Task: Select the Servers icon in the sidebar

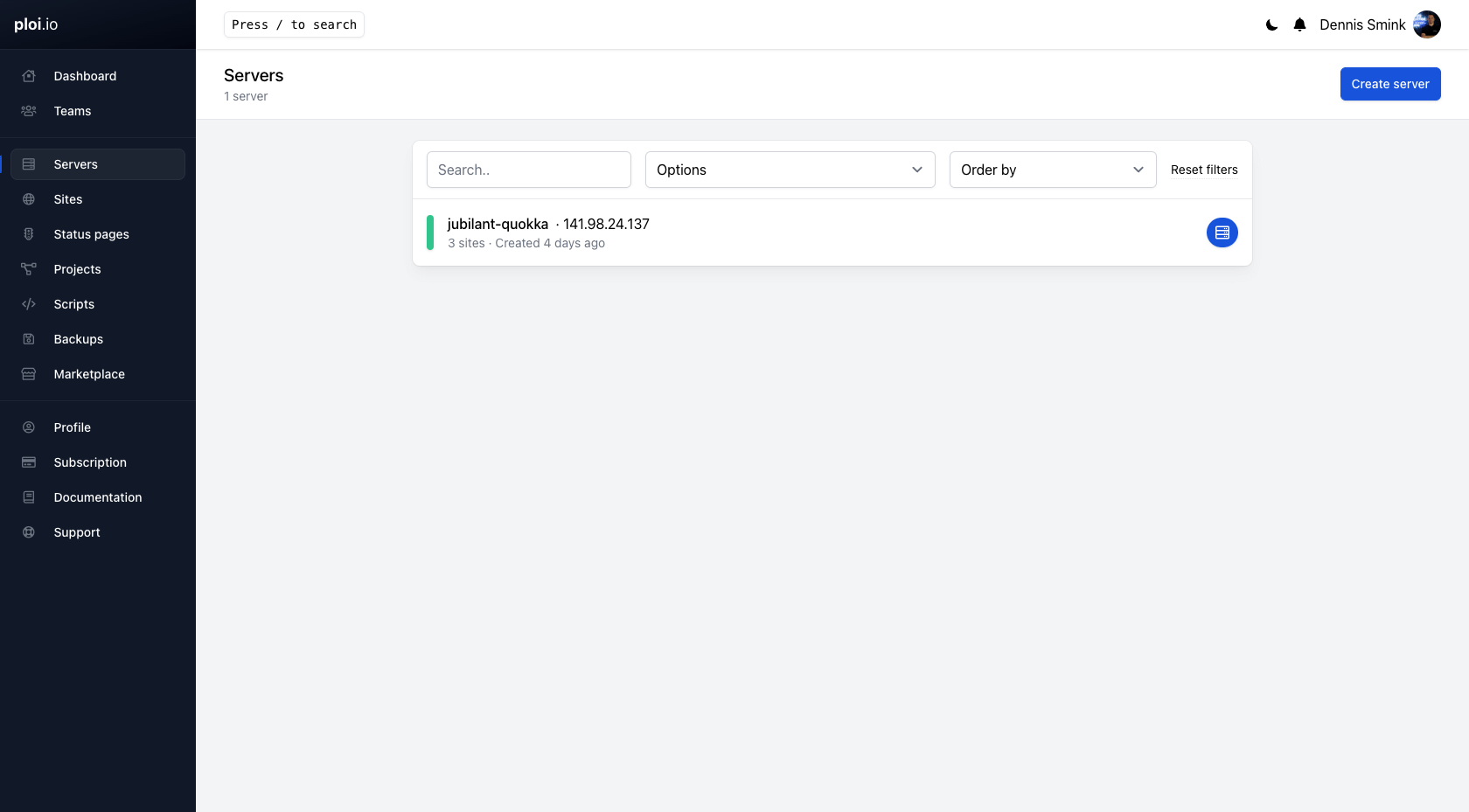Action: pos(29,163)
